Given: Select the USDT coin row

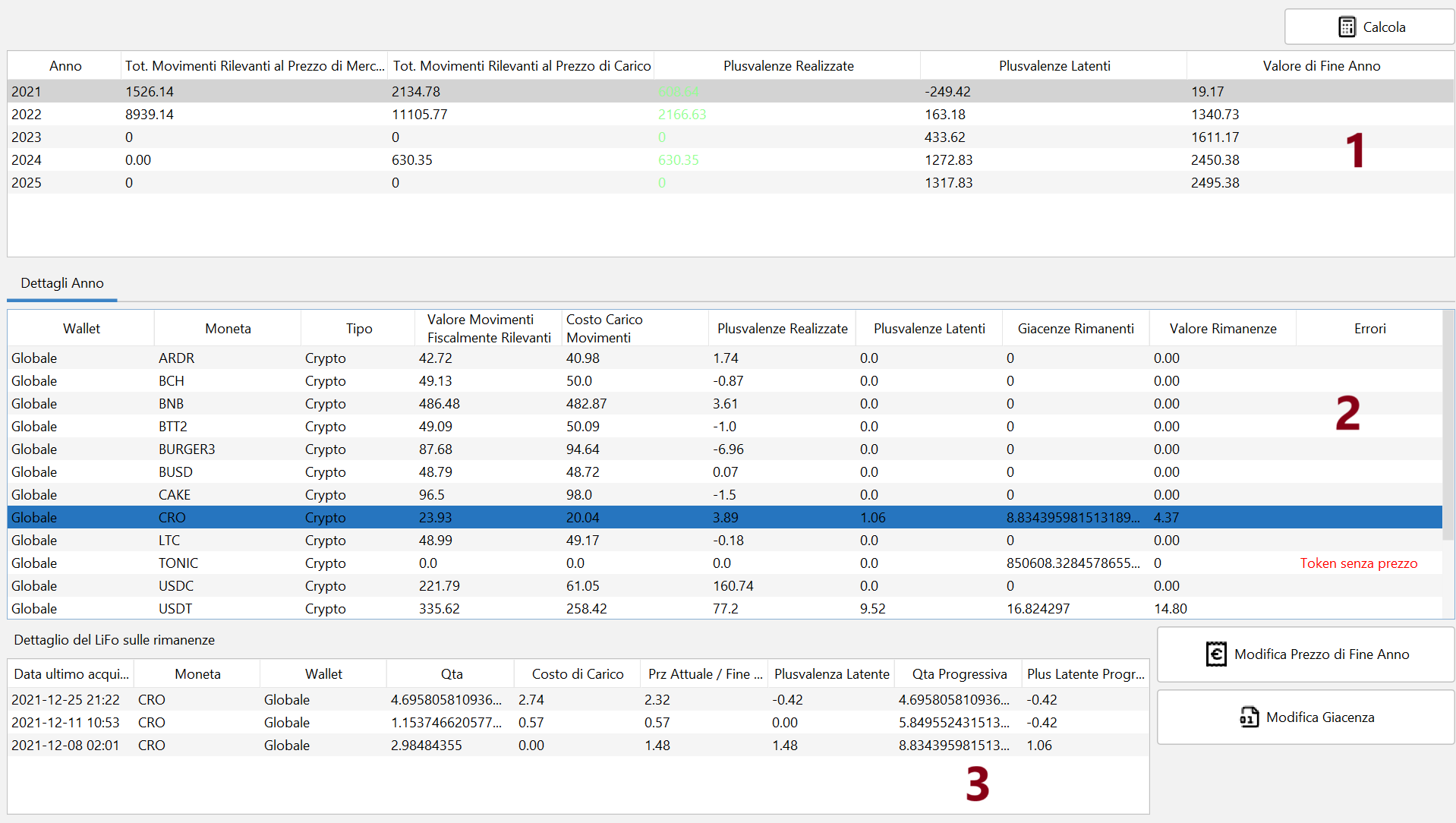Looking at the screenshot, I should point(725,609).
